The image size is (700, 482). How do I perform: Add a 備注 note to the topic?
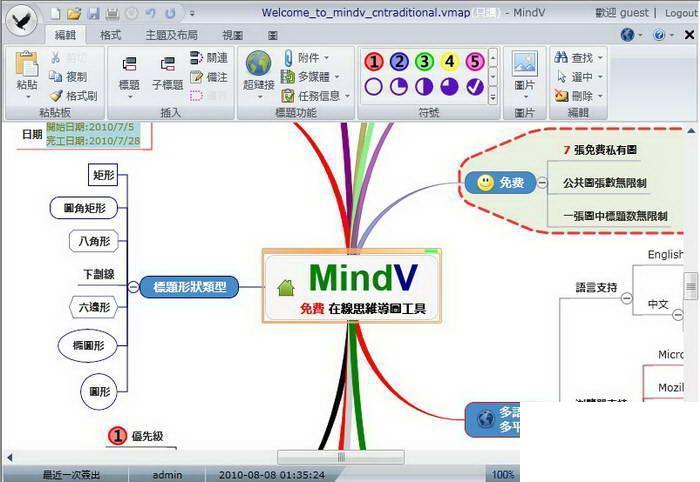(208, 77)
